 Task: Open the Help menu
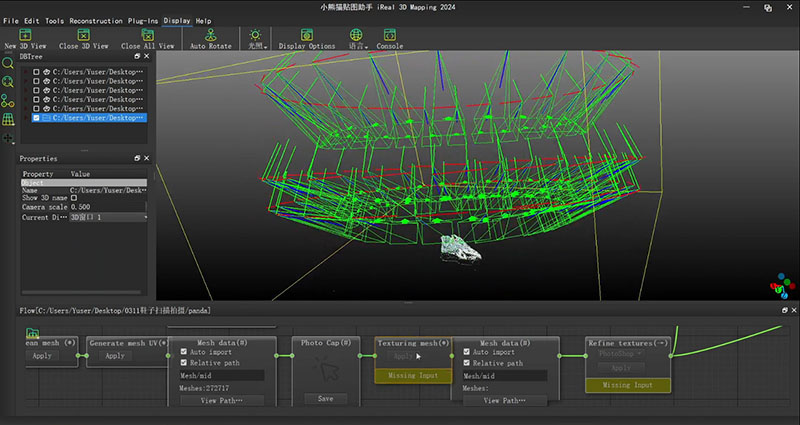click(203, 21)
